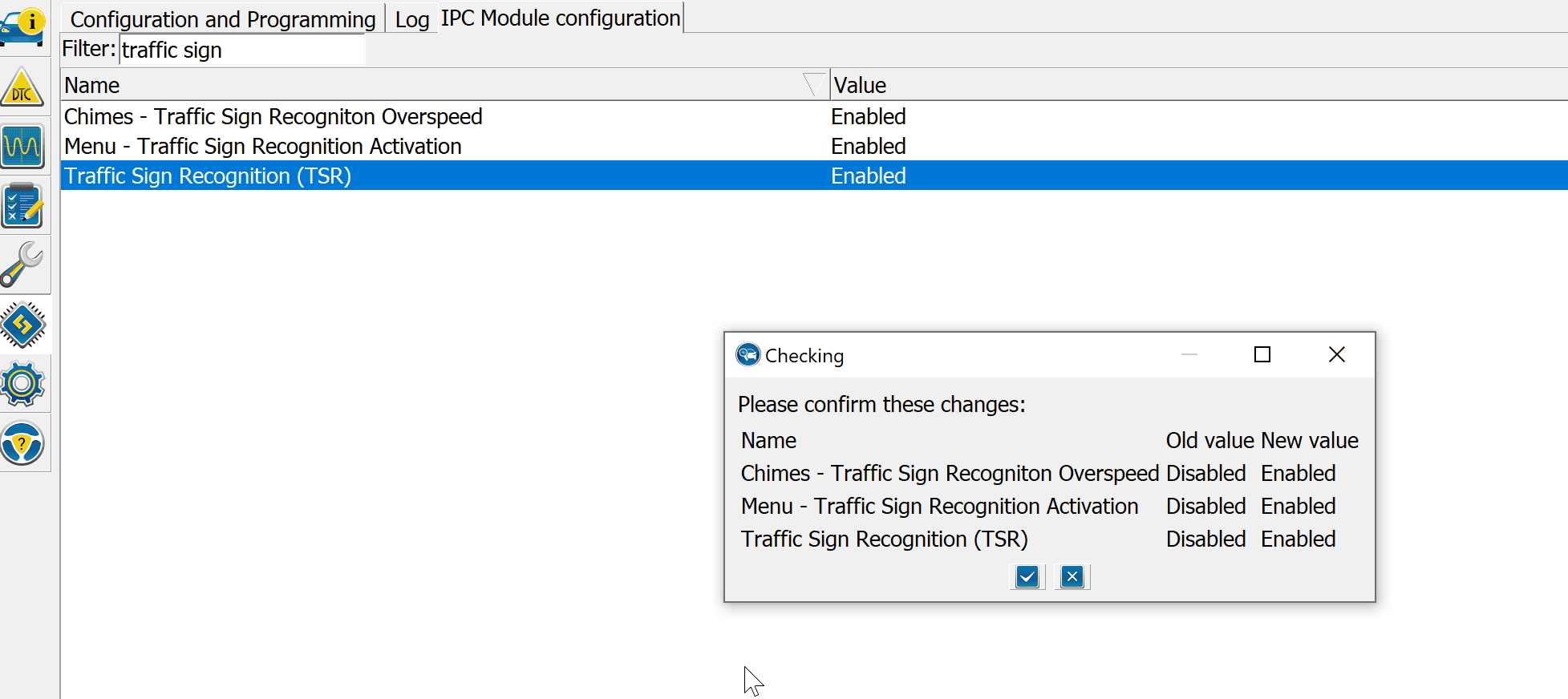Image resolution: width=1568 pixels, height=699 pixels.
Task: Open the wrench service procedures icon
Action: [x=22, y=265]
